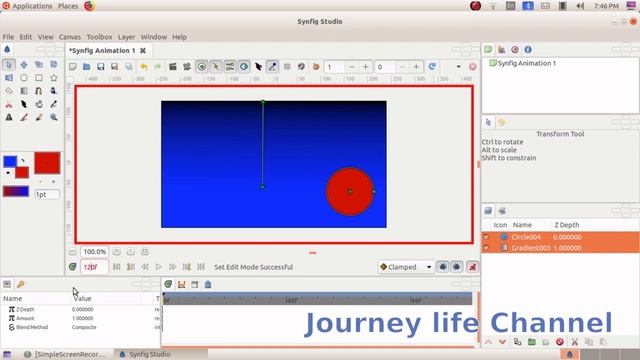Select the Cutout scissors tool

click(x=9, y=104)
